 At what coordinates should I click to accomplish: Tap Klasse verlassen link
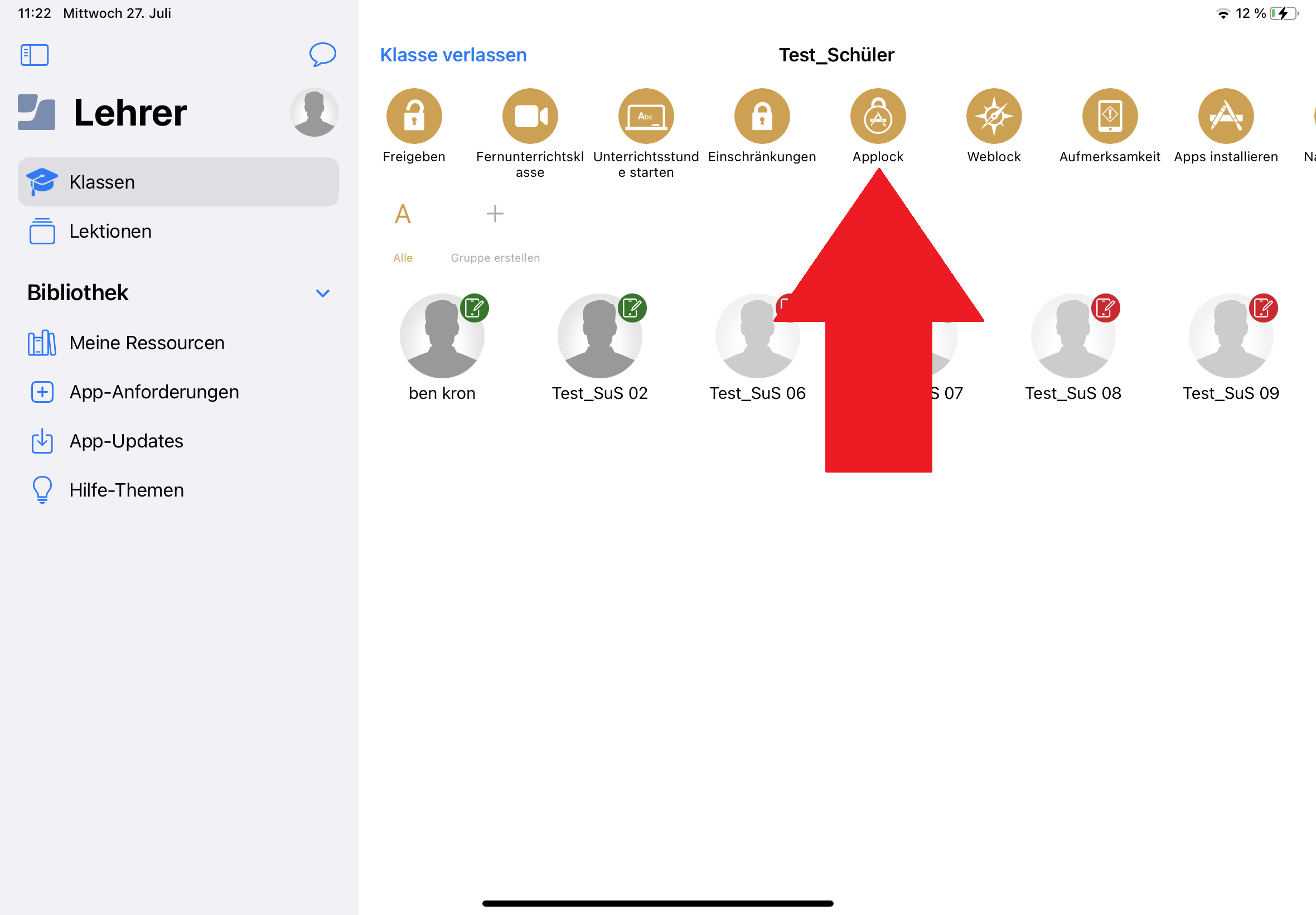pyautogui.click(x=453, y=55)
